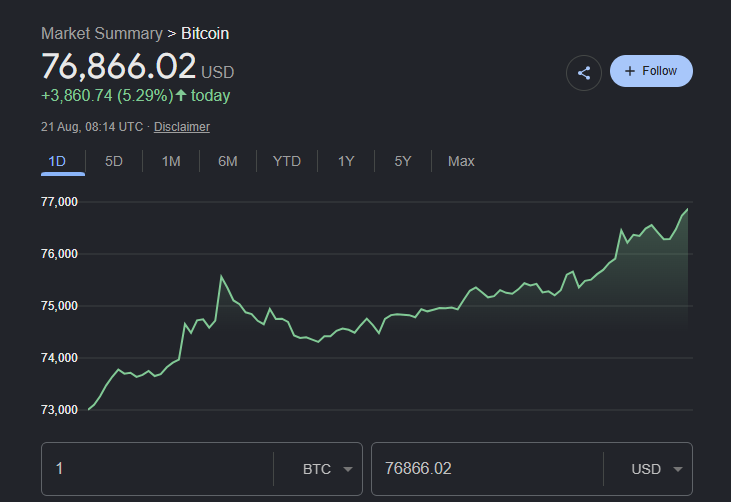Click the share icon button

584,73
